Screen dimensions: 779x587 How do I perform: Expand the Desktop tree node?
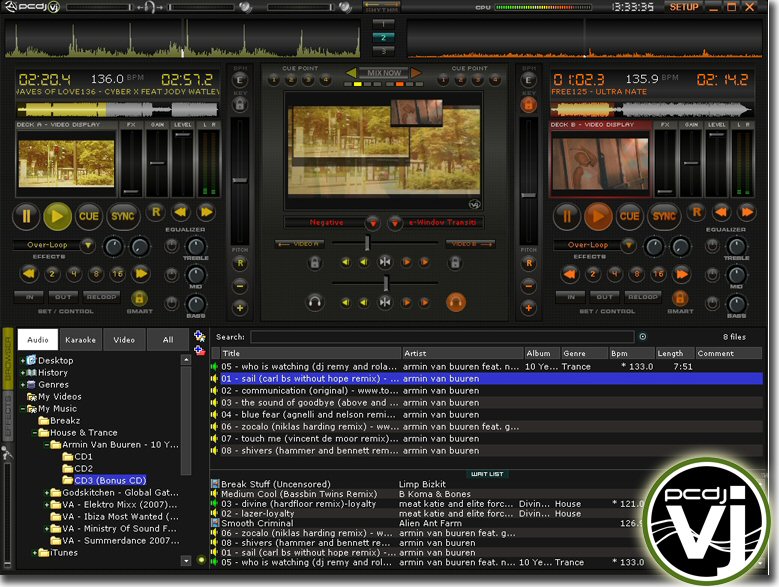tap(22, 361)
